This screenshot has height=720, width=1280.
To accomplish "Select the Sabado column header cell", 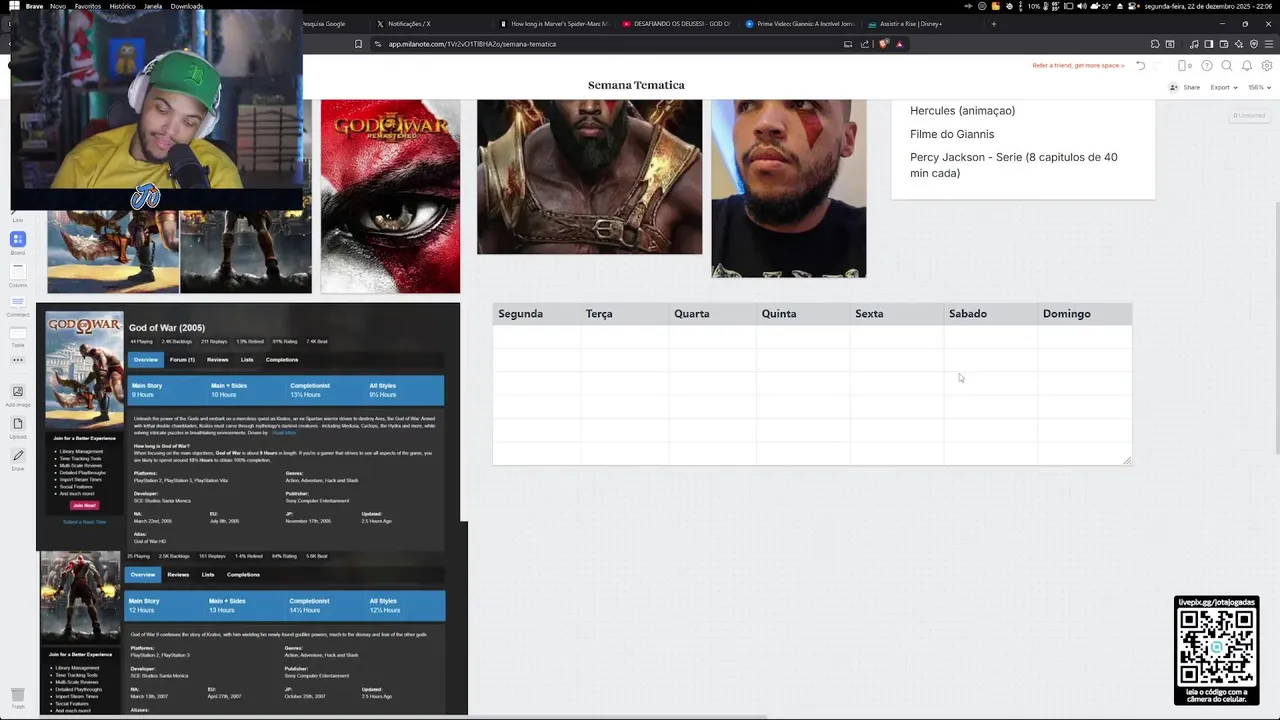I will pos(991,314).
